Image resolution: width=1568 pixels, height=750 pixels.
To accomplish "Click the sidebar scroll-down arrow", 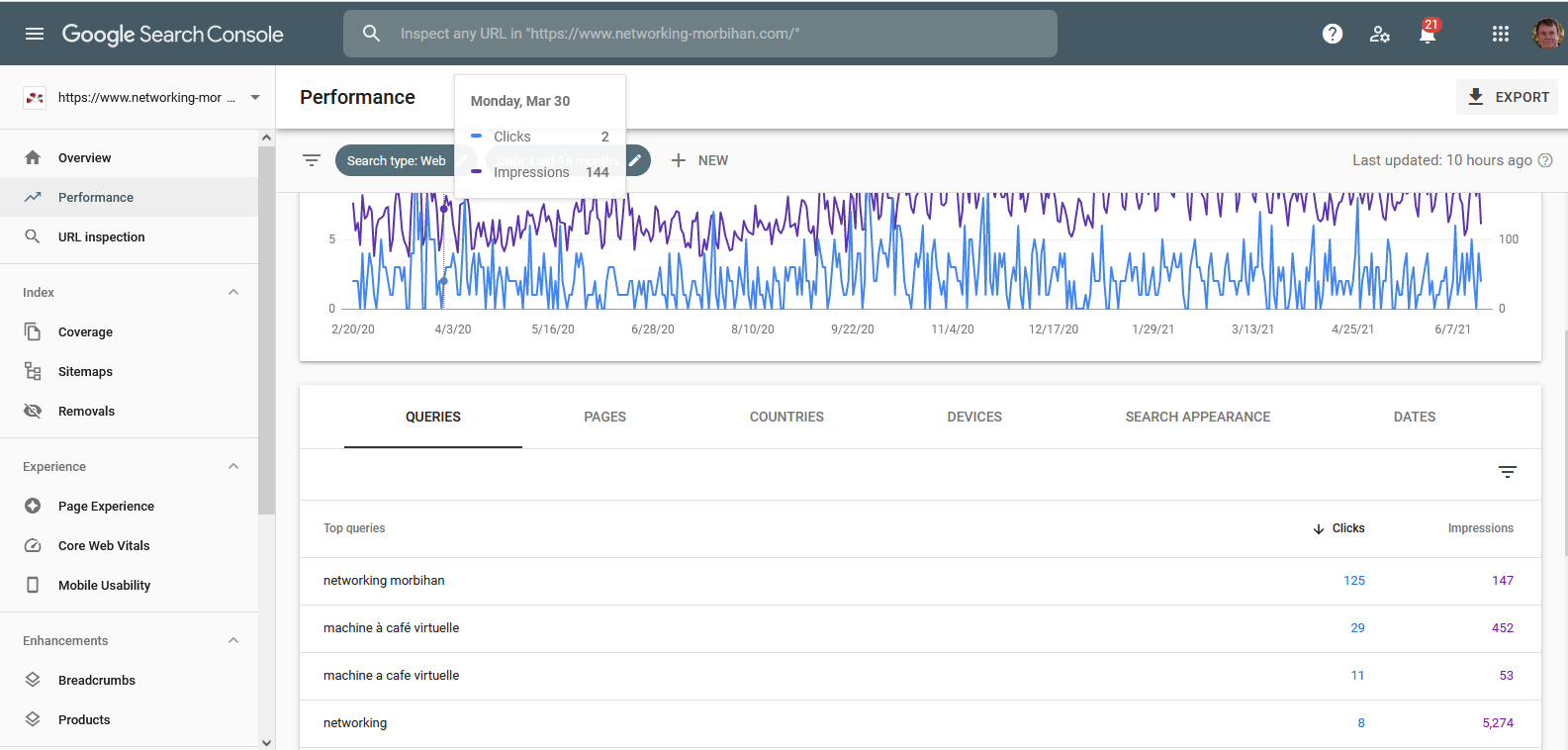I will click(x=266, y=742).
